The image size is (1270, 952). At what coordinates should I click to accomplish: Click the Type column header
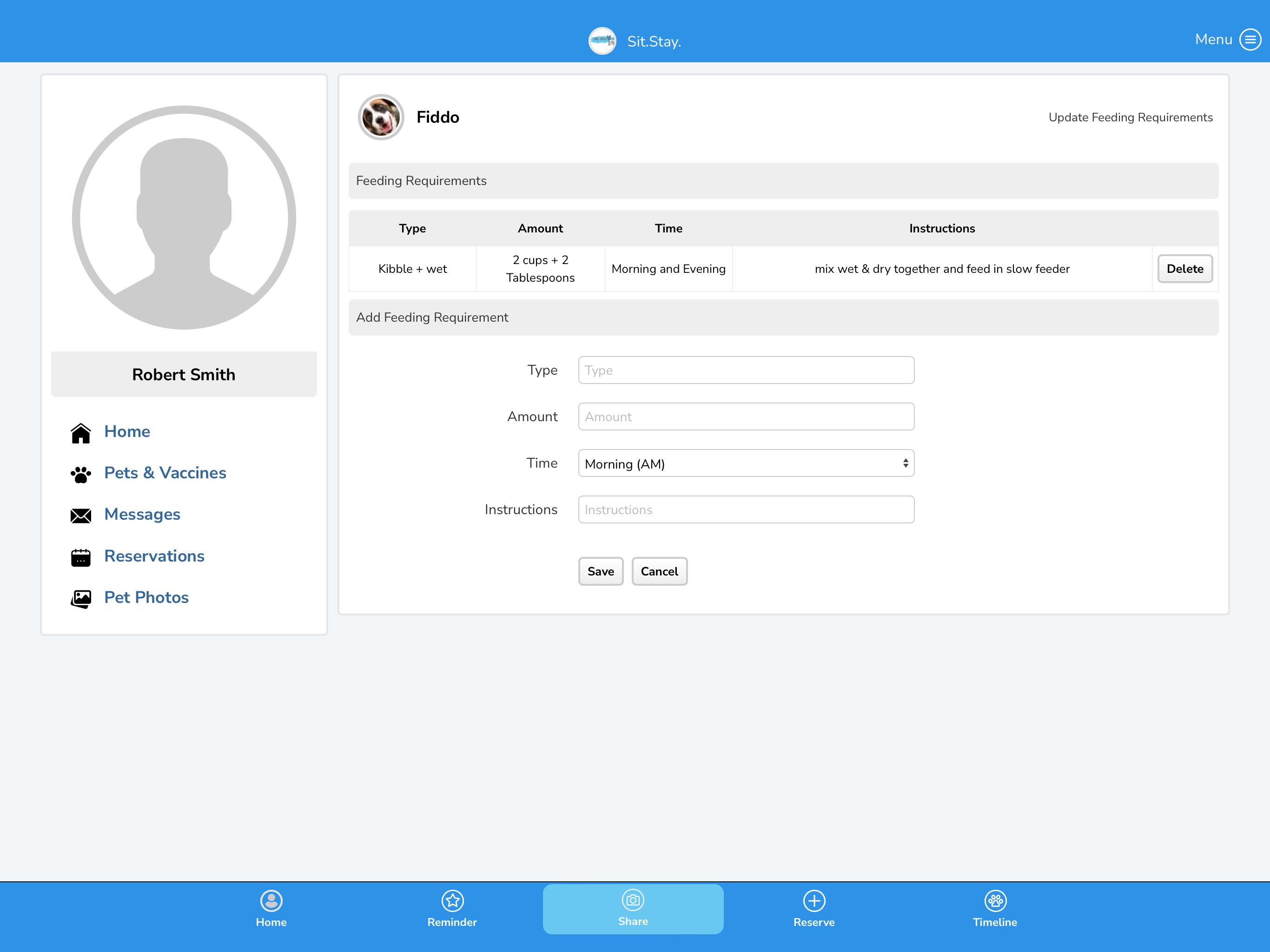(x=412, y=229)
